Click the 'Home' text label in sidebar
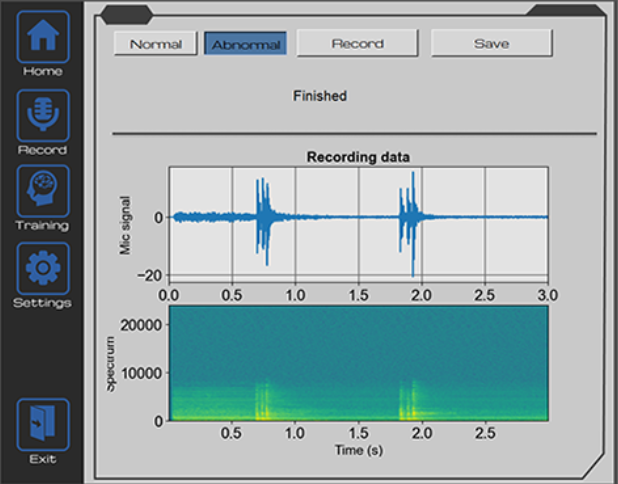Viewport: 618px width, 484px height. click(x=43, y=72)
